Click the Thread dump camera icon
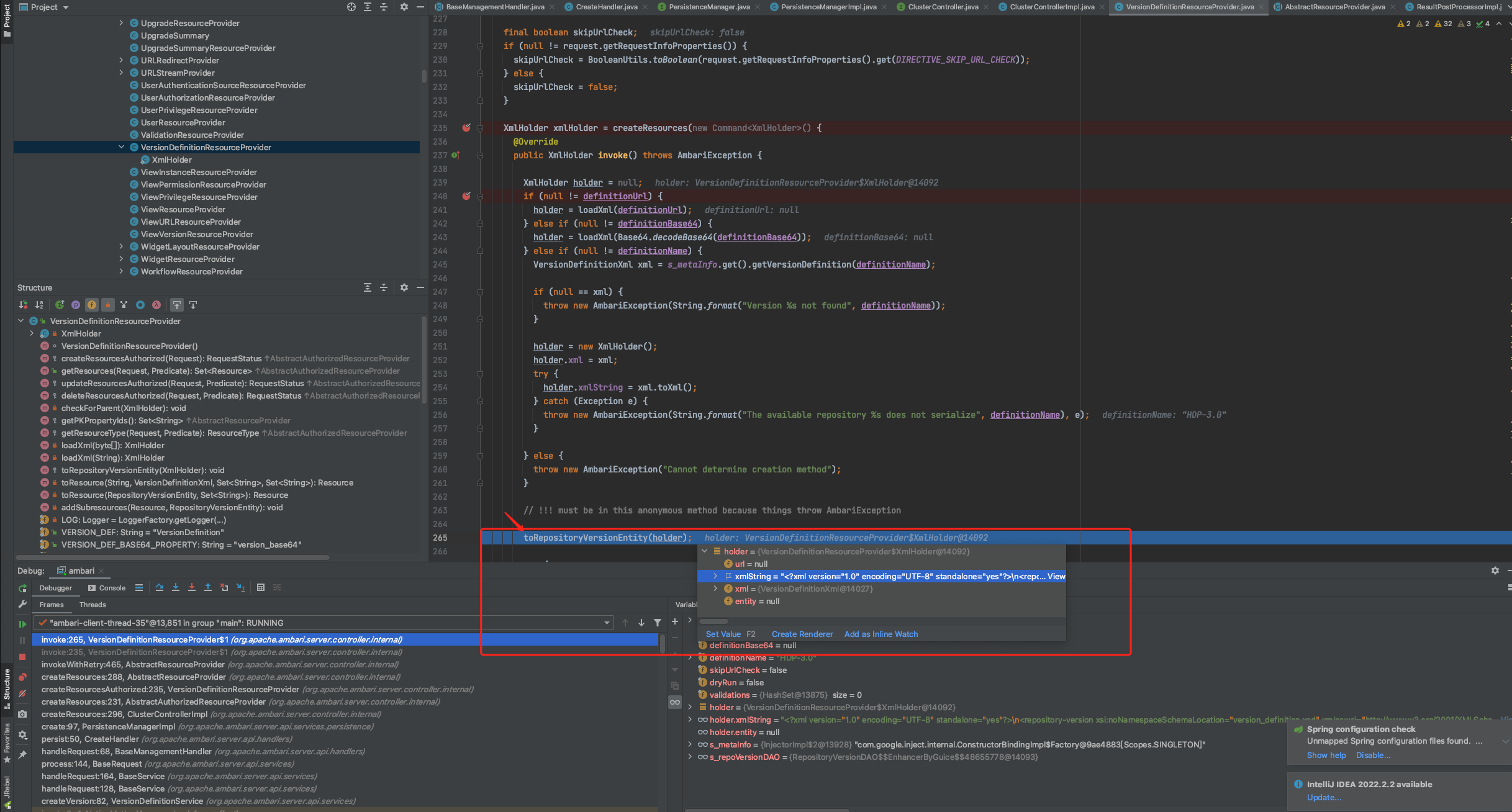Viewport: 1512px width, 812px height. pos(22,714)
